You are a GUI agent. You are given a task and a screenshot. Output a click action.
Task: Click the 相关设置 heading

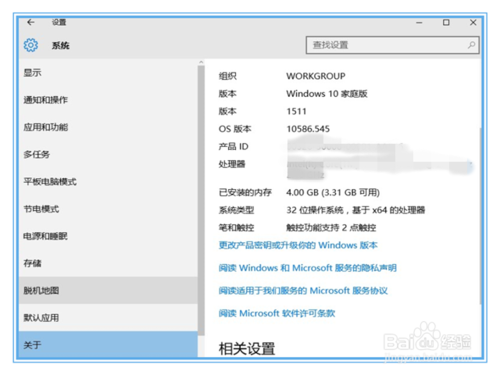pyautogui.click(x=247, y=349)
